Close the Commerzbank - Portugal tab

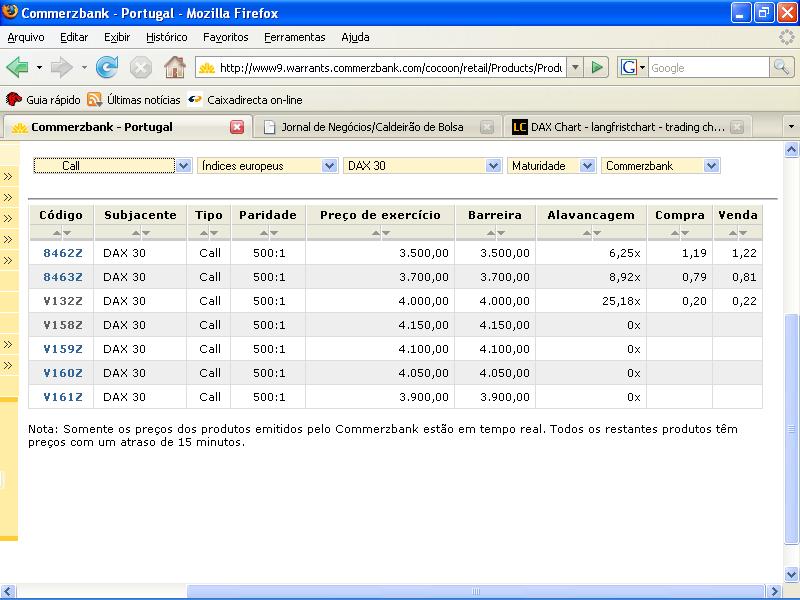(x=237, y=127)
